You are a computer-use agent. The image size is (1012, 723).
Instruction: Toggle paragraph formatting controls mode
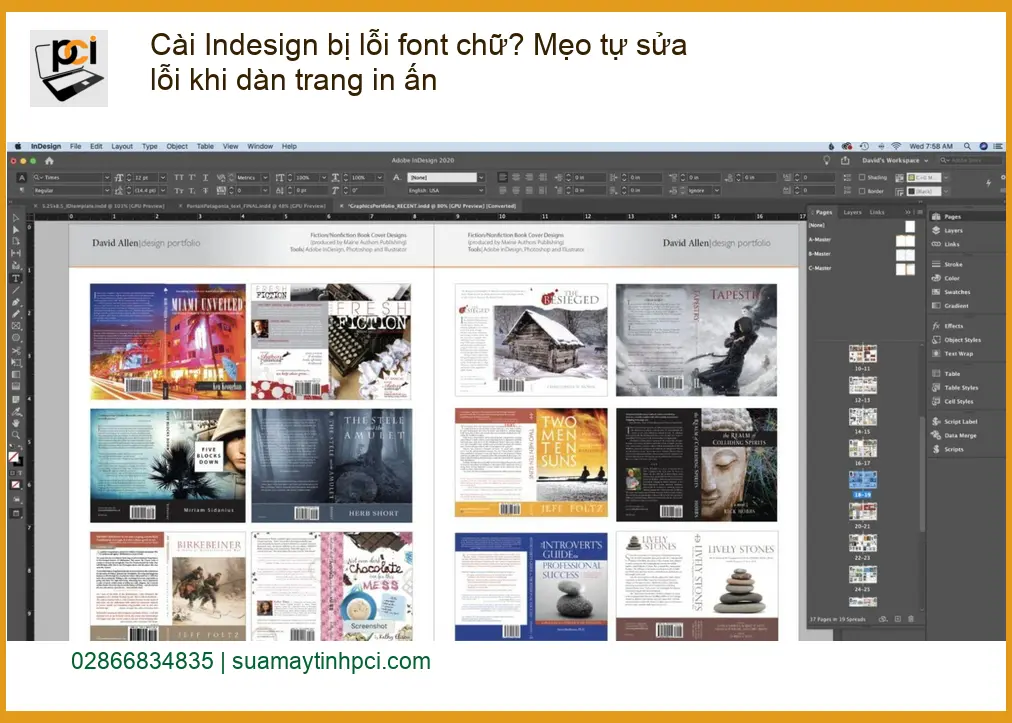click(21, 190)
